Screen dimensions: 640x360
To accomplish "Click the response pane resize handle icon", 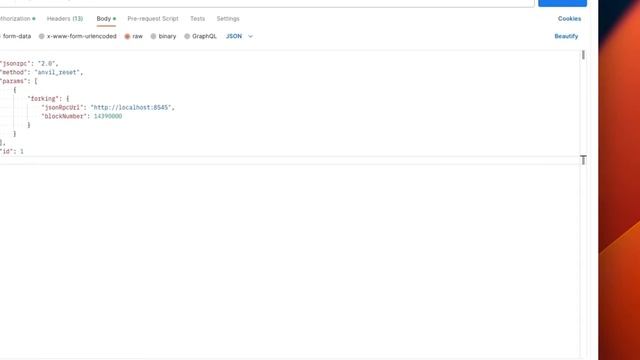I will 583,160.
